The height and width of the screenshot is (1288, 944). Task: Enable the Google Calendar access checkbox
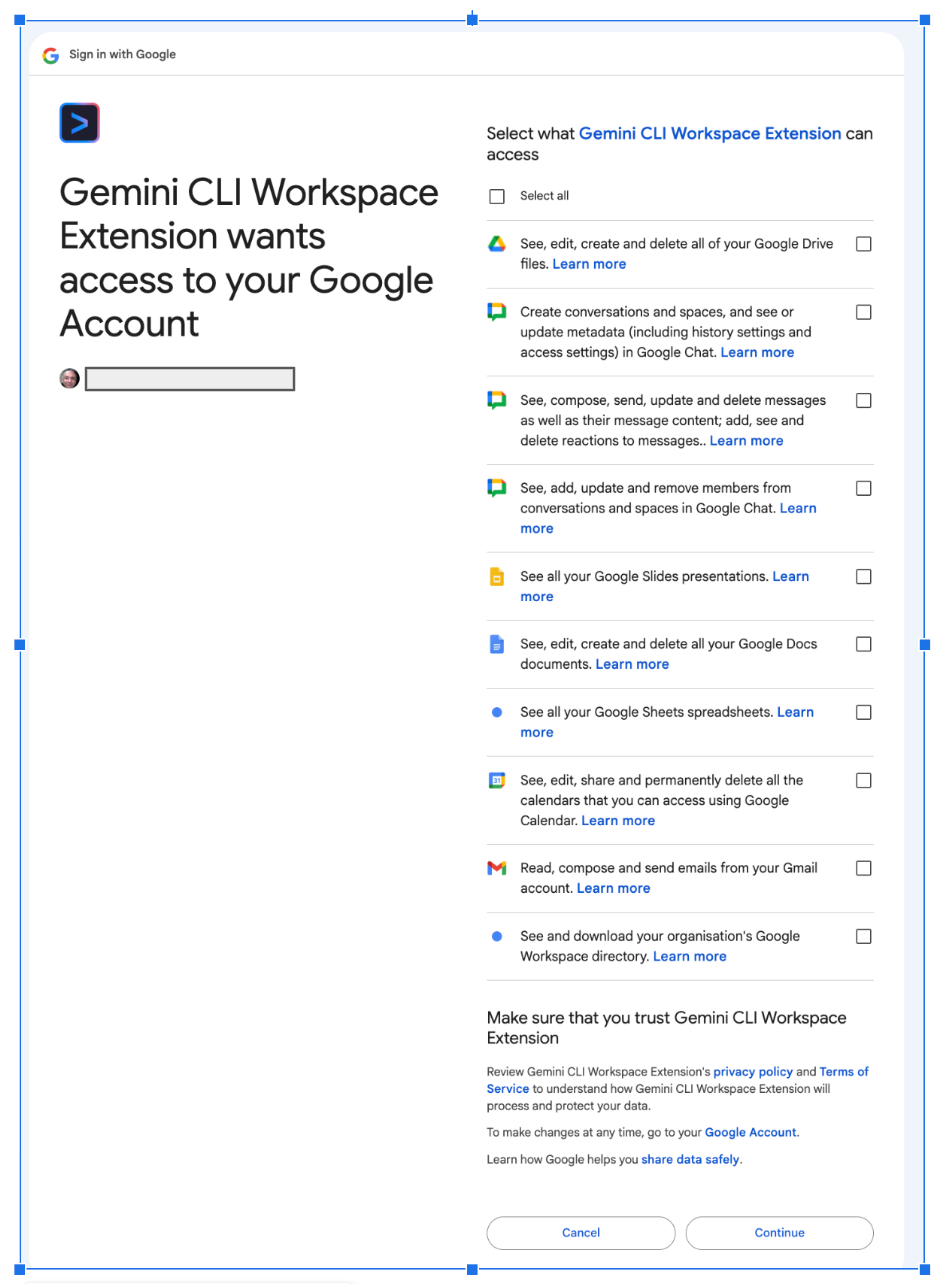(864, 780)
